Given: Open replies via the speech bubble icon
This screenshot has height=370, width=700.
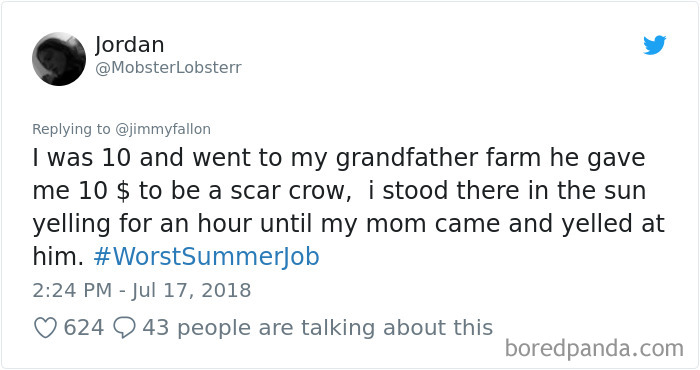Looking at the screenshot, I should coord(124,328).
